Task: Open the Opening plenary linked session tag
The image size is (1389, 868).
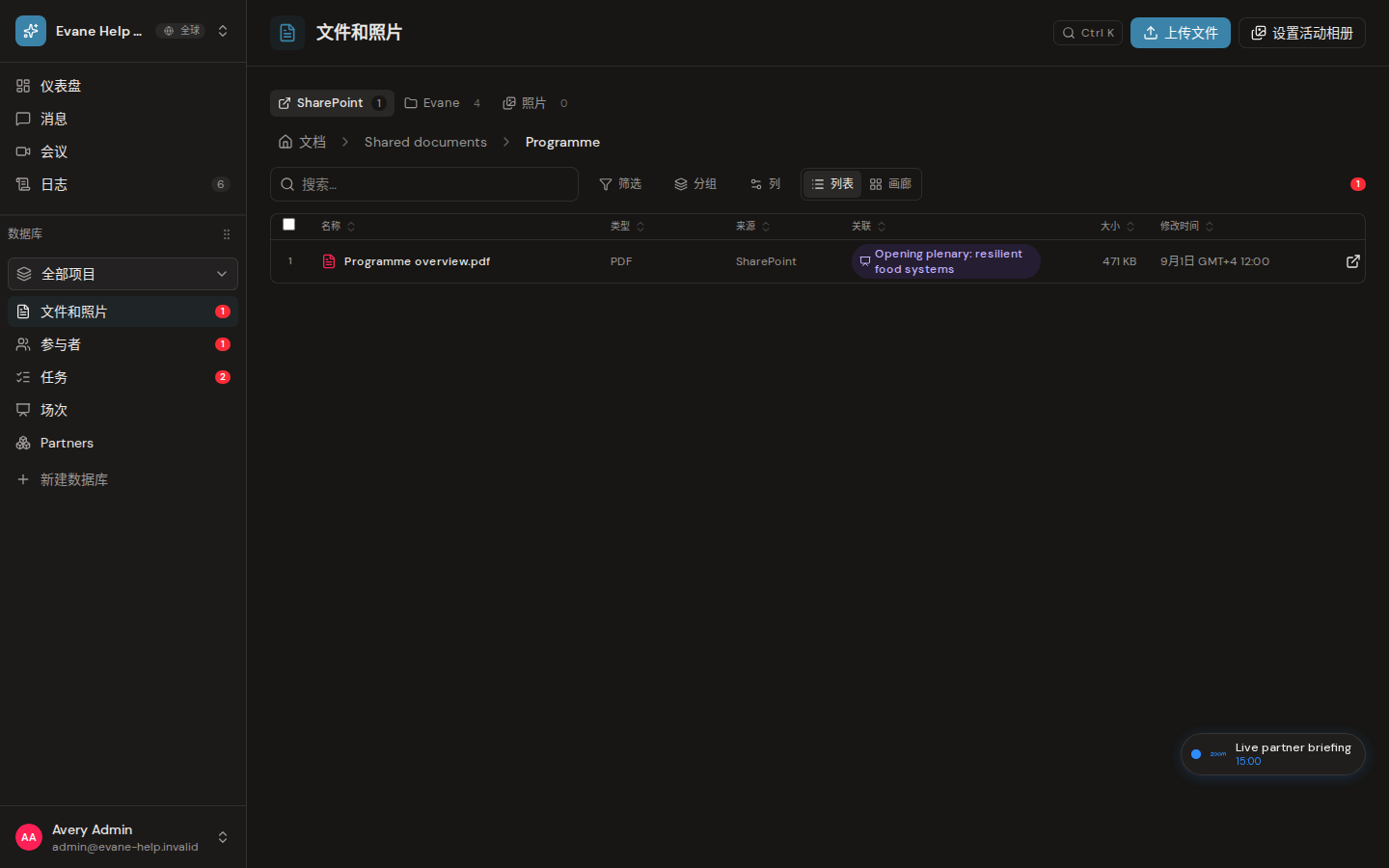Action: coord(945,261)
